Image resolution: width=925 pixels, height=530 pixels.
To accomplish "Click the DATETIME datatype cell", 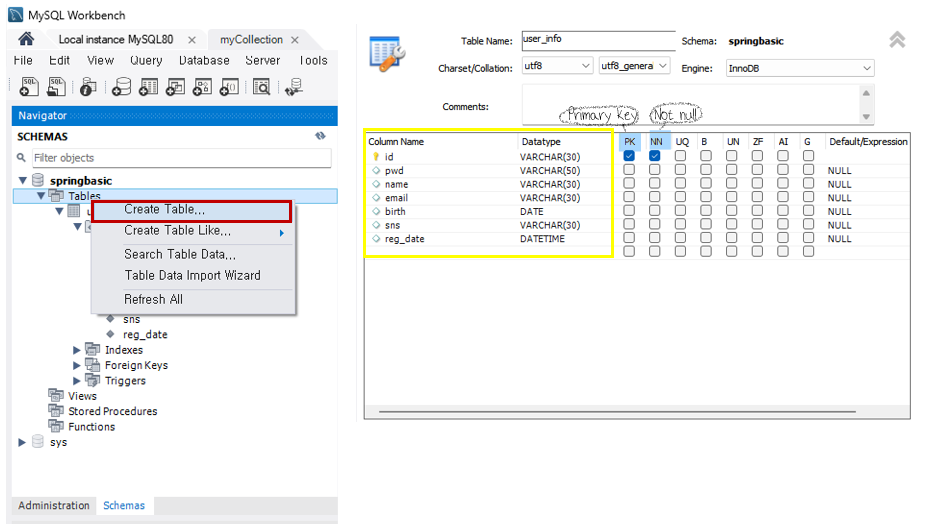I will tap(542, 239).
